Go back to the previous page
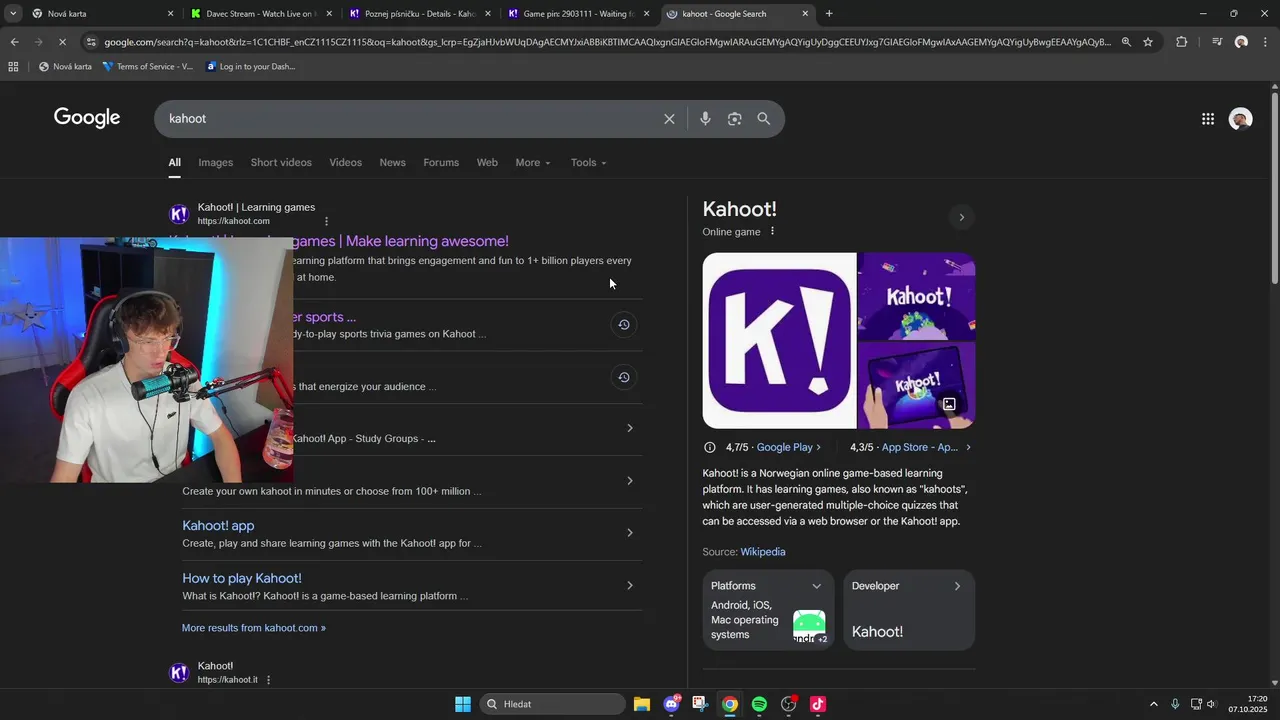1280x720 pixels. [14, 42]
